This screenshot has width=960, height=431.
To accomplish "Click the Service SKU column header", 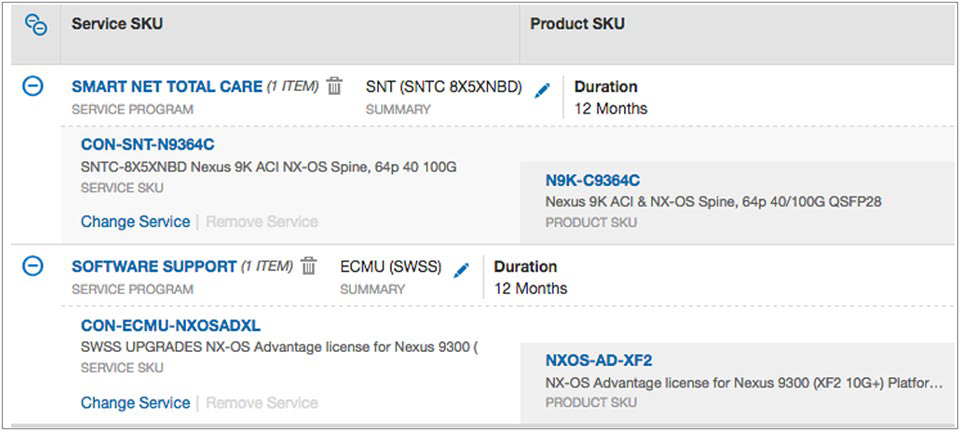I will click(x=117, y=24).
